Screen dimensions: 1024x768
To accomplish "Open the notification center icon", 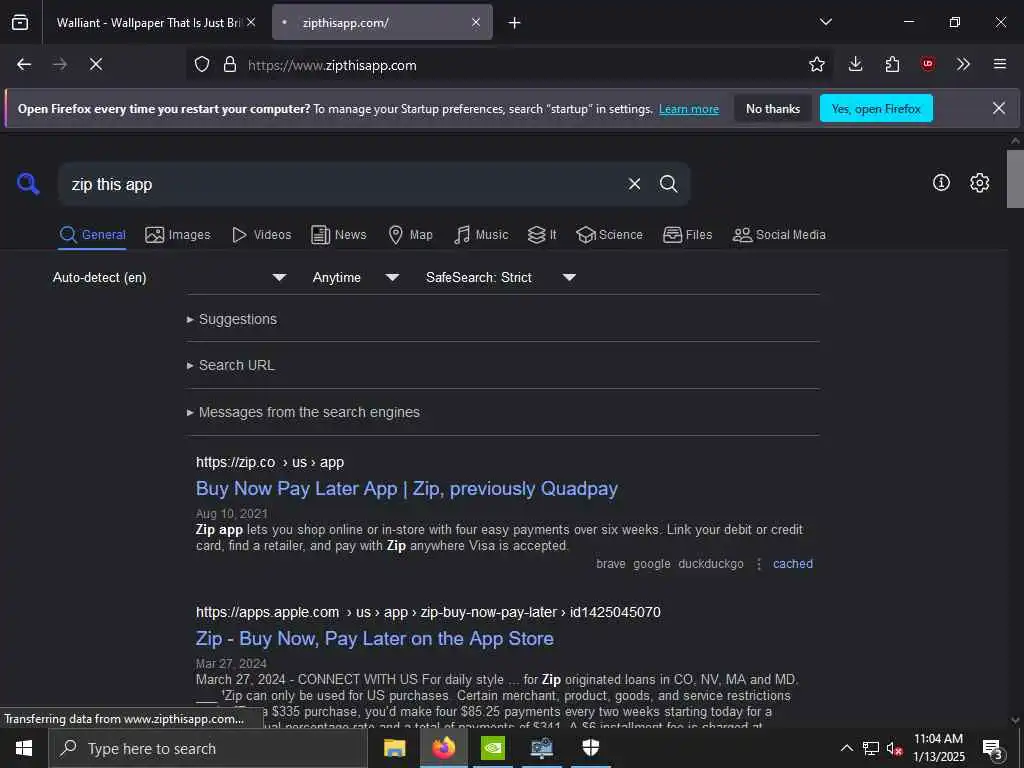I will point(993,749).
